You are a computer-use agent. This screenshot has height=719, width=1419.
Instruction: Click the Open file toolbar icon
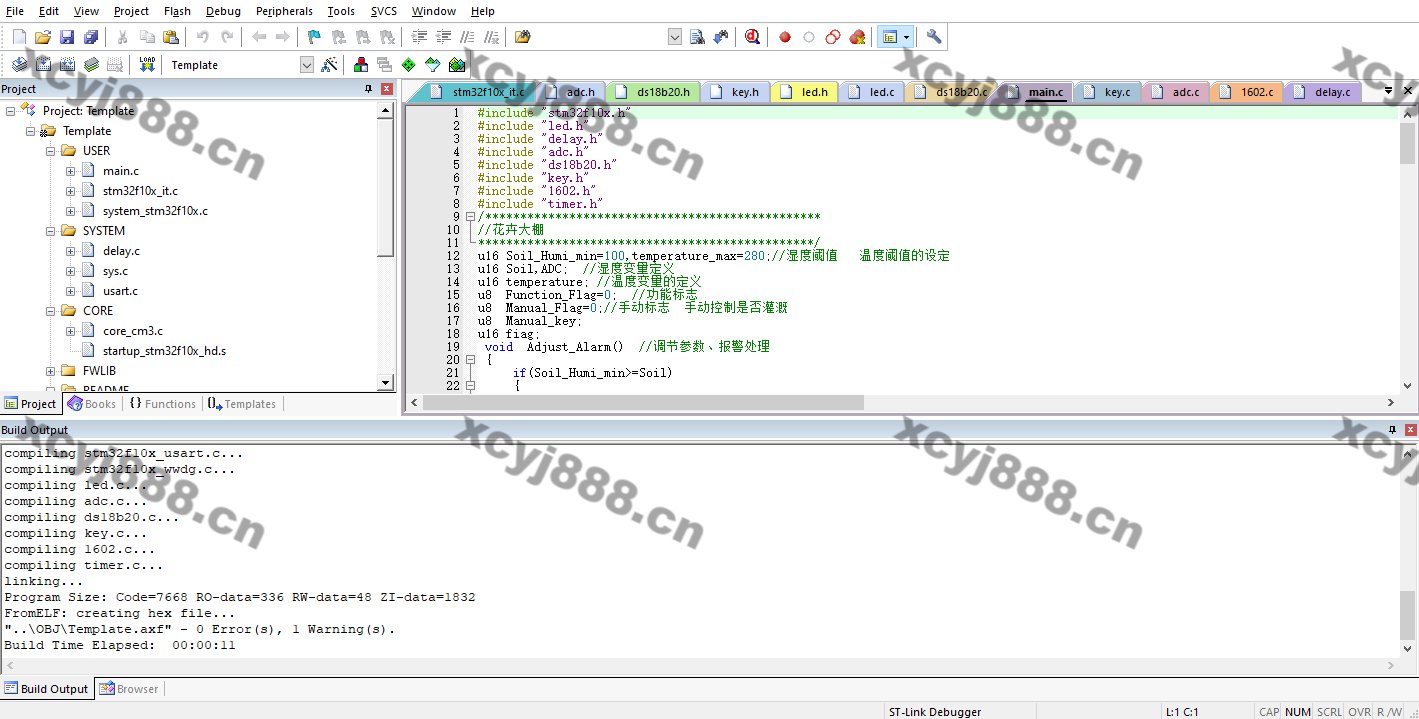pos(42,37)
